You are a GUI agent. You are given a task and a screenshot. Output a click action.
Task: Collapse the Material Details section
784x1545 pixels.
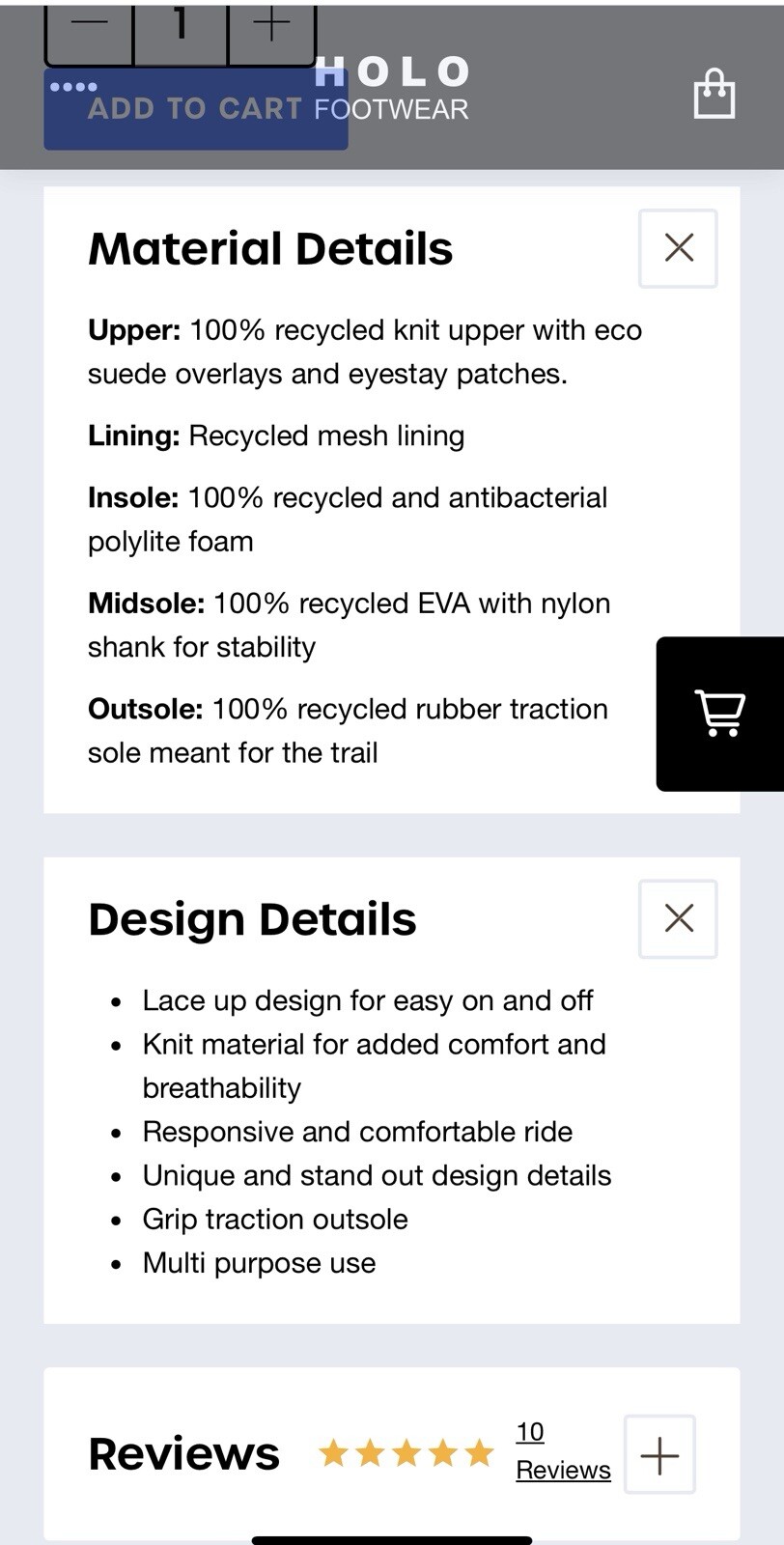coord(678,248)
